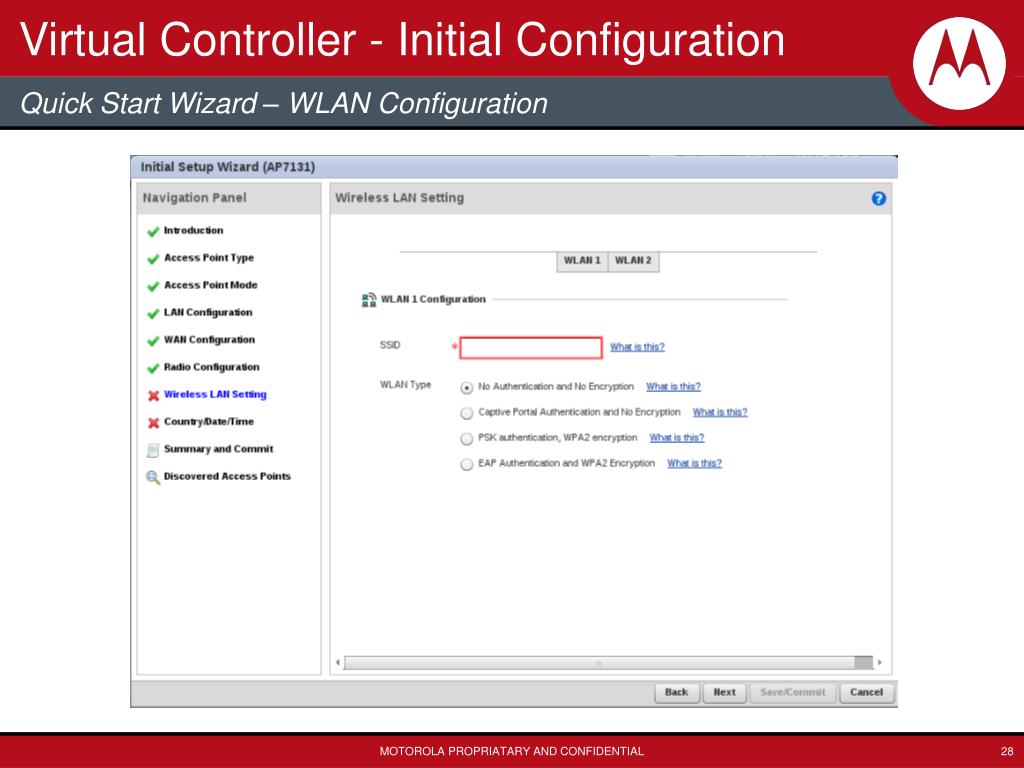1024x768 pixels.
Task: Open the WAN Configuration step
Action: tap(209, 340)
